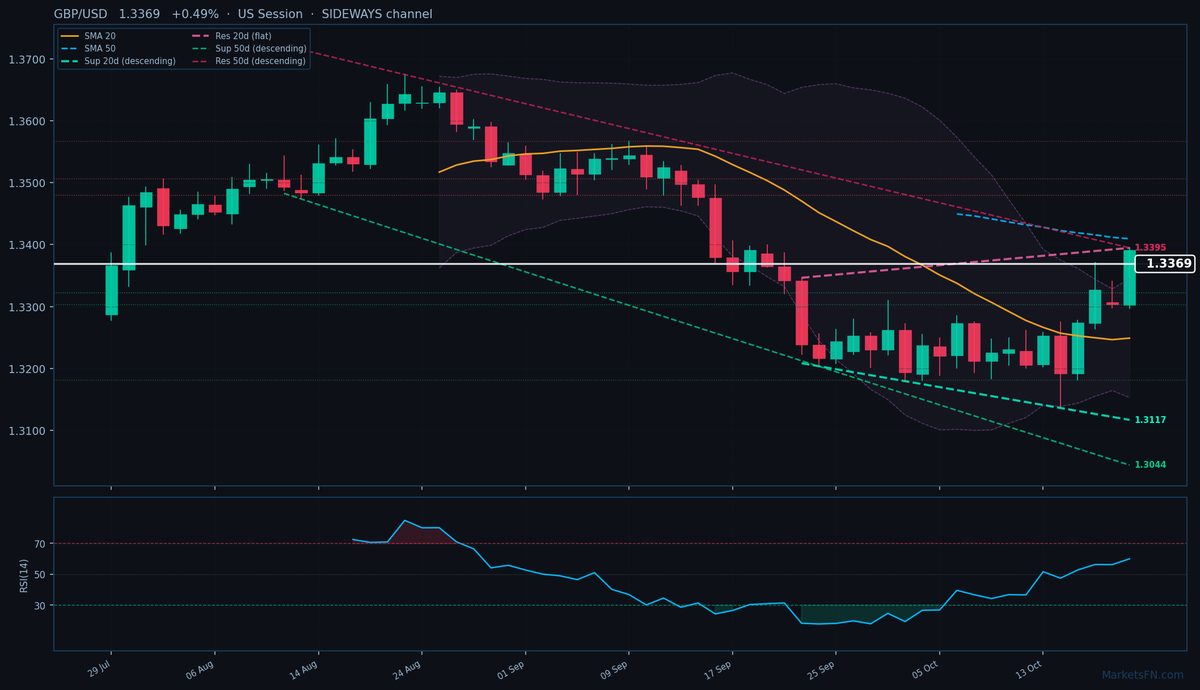Click the 1.3100 price axis label

(x=28, y=431)
